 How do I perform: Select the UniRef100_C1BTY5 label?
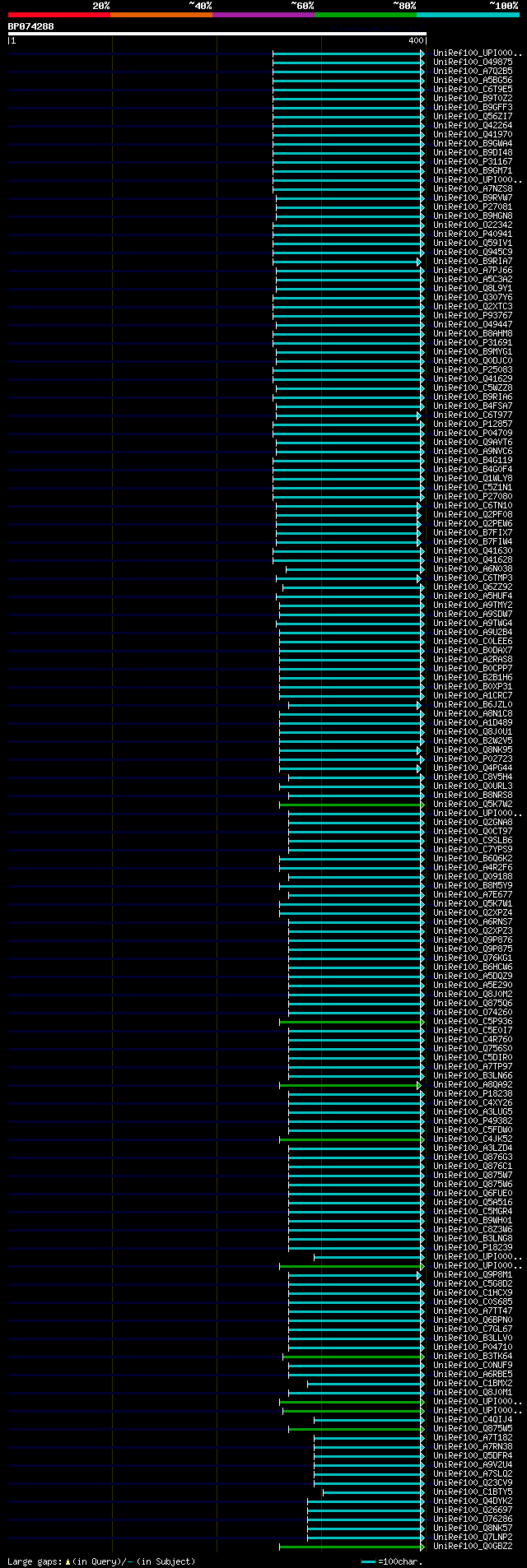point(473,1491)
